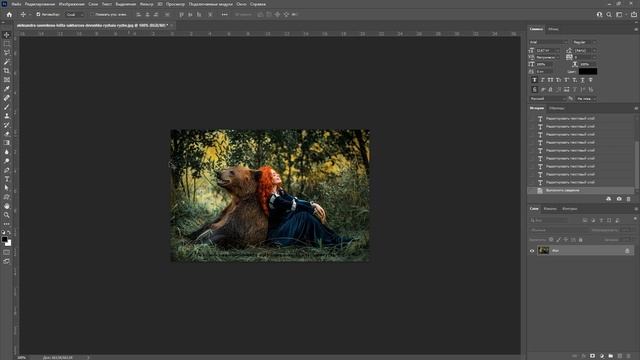Open the Arial font family dropdown

pyautogui.click(x=549, y=42)
